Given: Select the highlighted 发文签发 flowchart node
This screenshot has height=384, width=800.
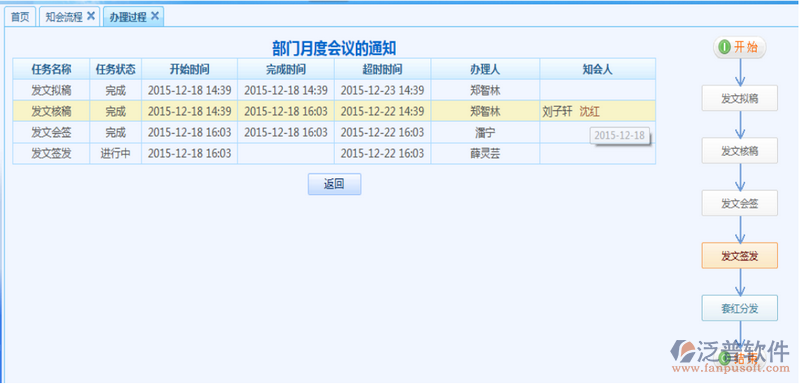Looking at the screenshot, I should 739,255.
